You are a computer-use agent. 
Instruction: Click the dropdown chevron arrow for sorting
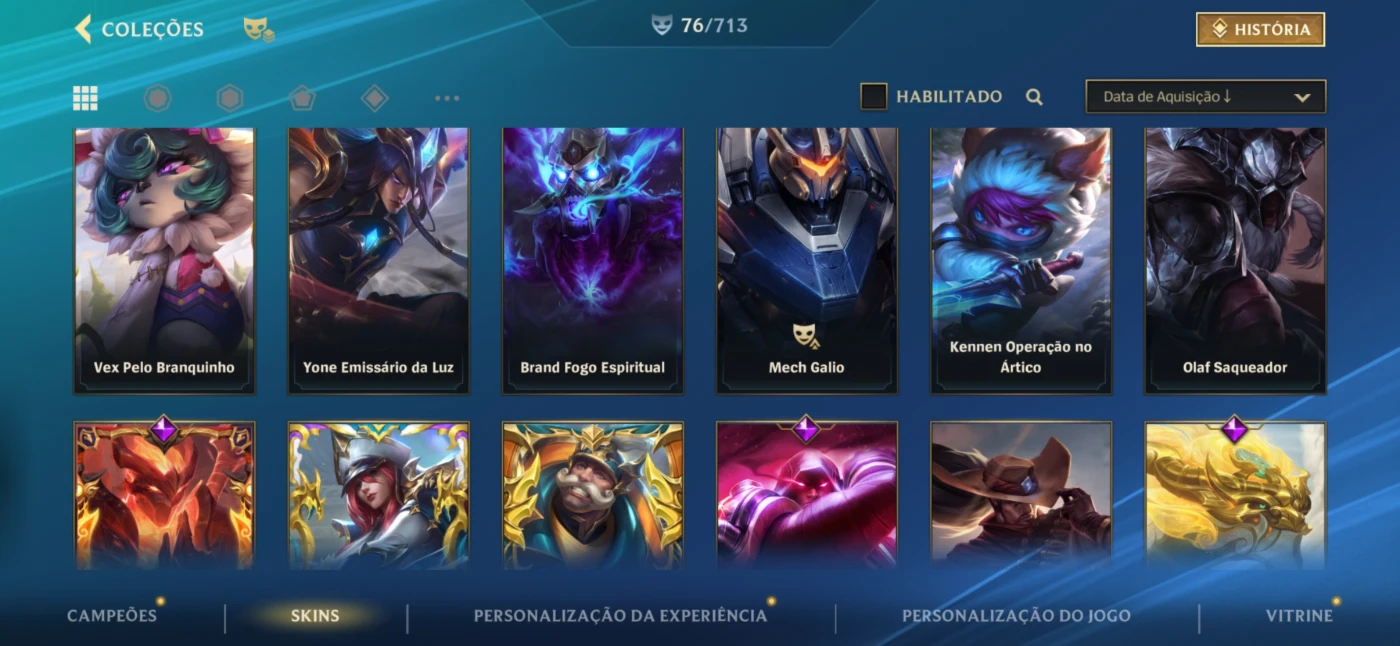coord(1302,97)
